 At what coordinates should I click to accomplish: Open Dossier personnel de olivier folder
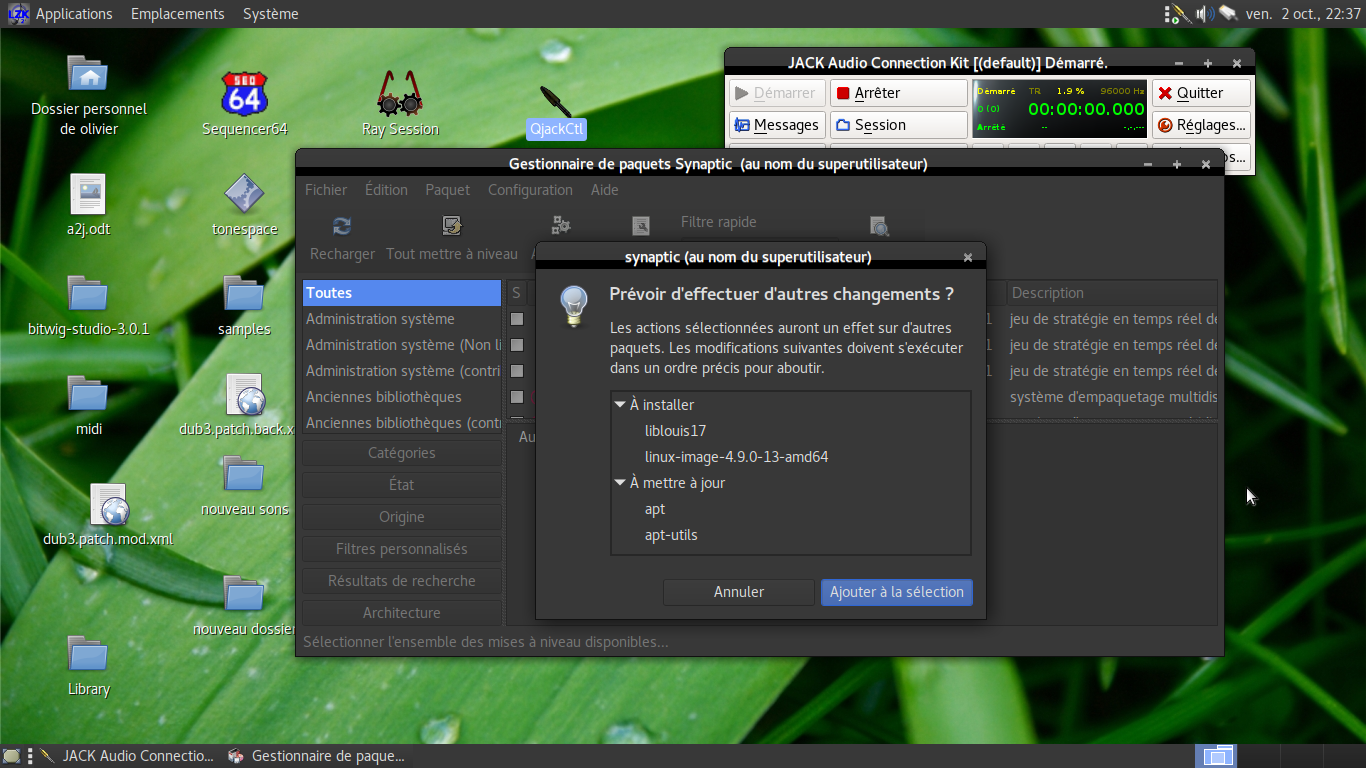click(x=89, y=73)
